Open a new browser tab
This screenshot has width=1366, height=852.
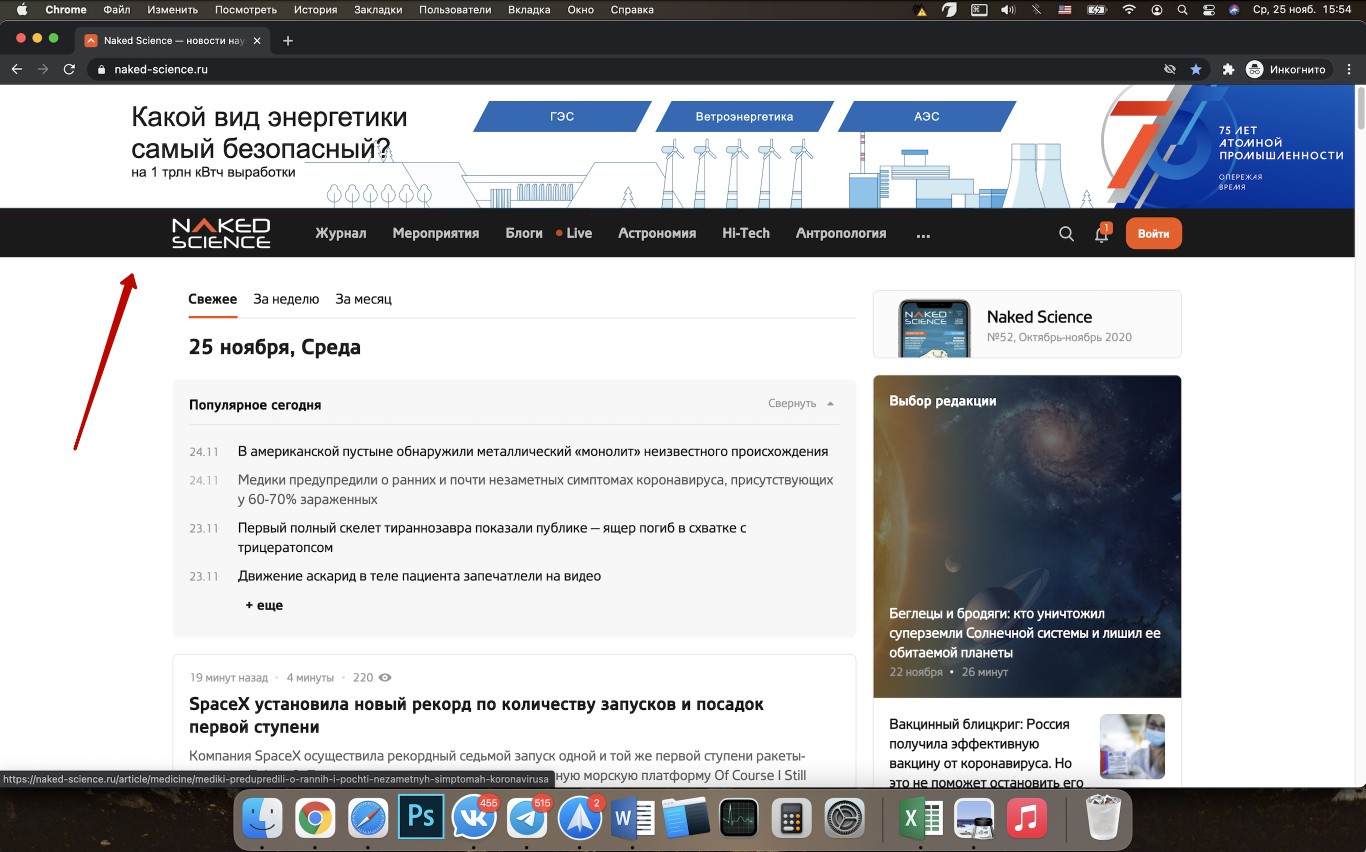pyautogui.click(x=288, y=41)
